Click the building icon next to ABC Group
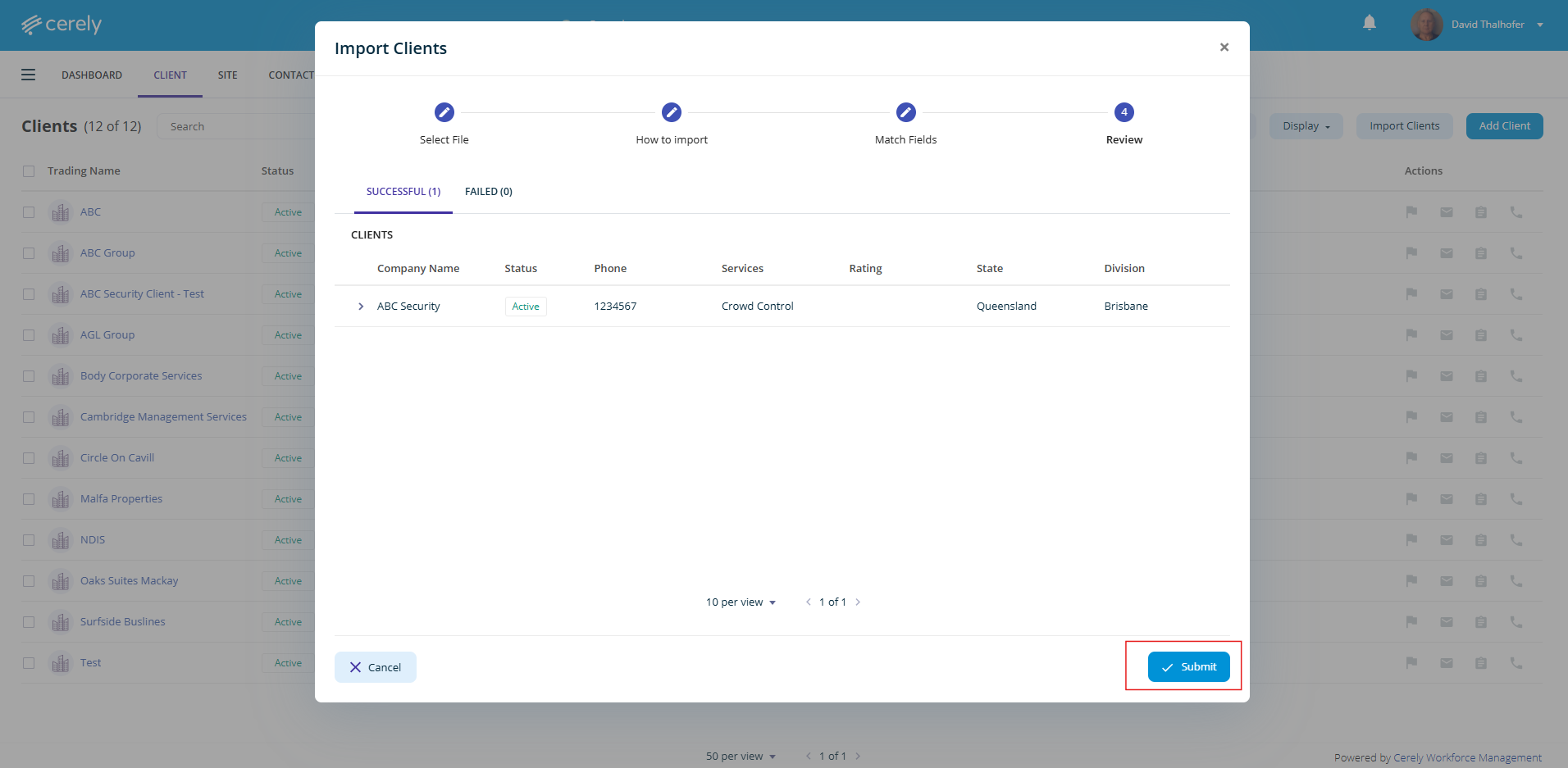The width and height of the screenshot is (1568, 768). (x=61, y=253)
